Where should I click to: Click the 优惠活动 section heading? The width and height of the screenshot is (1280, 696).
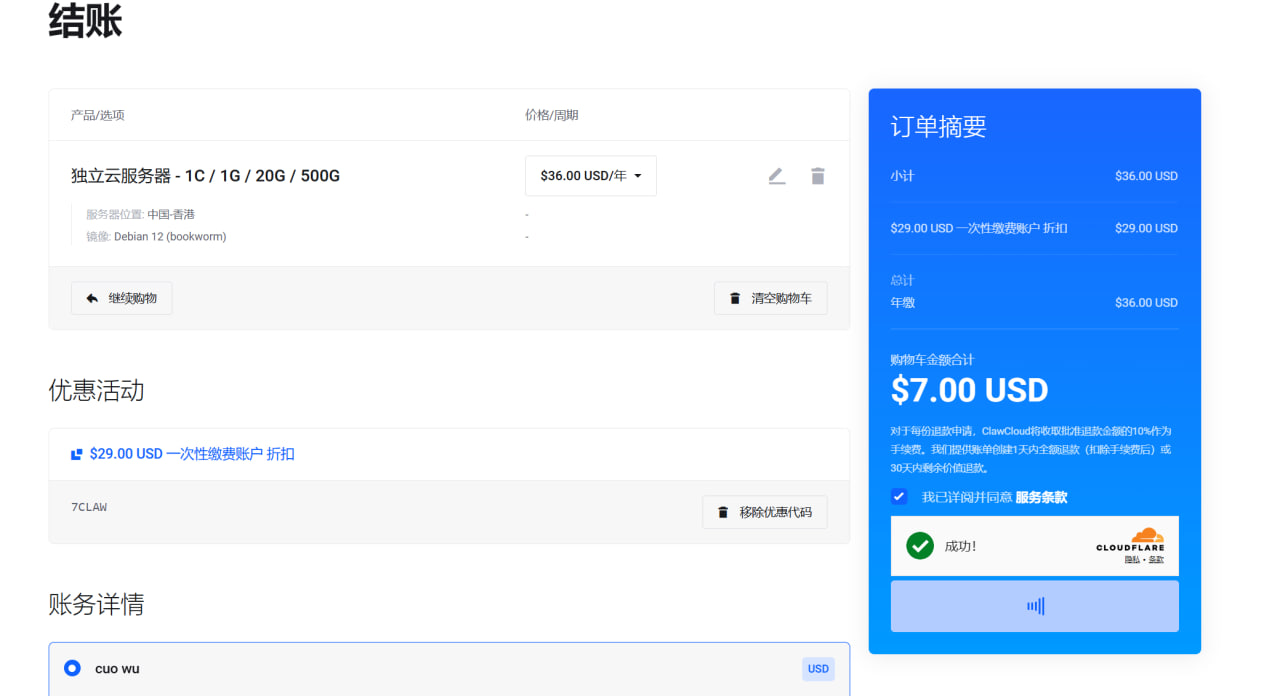pos(96,390)
